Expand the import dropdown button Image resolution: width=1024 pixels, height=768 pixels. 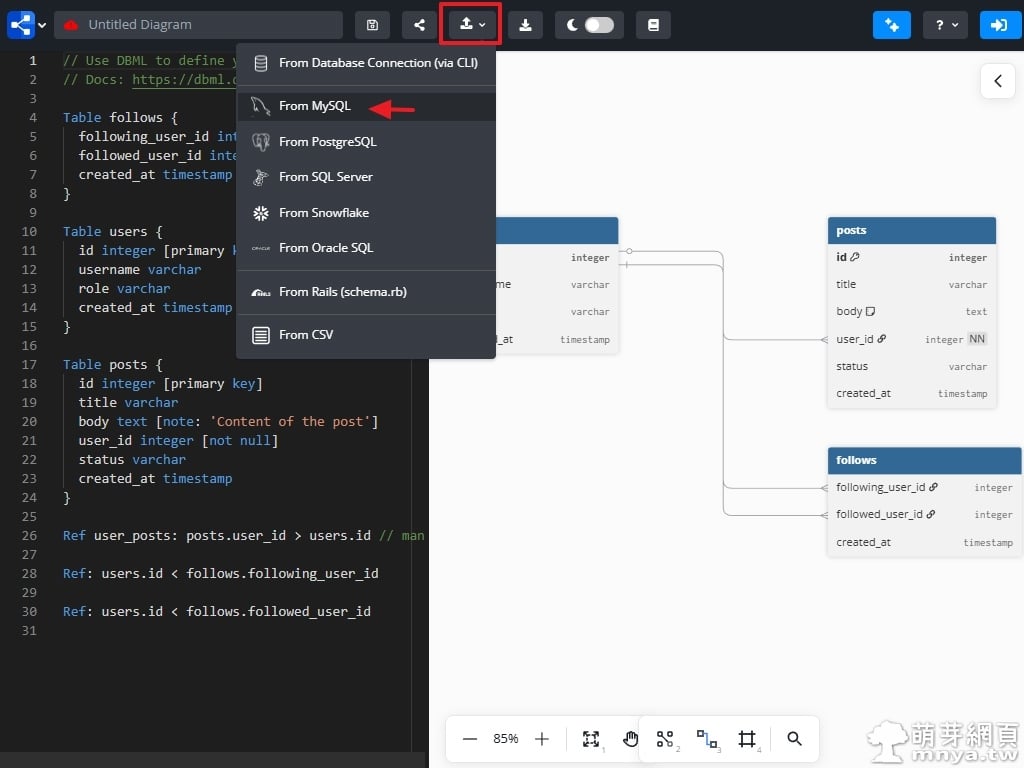[x=471, y=25]
